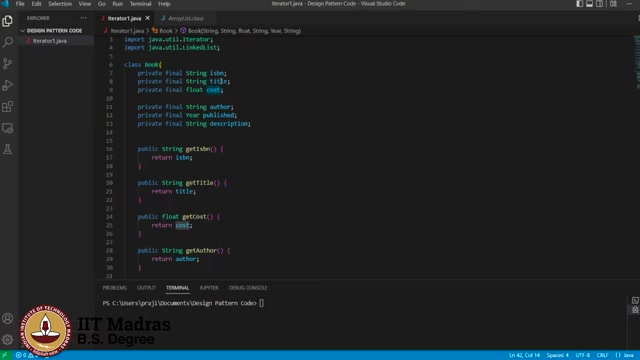This screenshot has height=360, width=640.
Task: Open Remote Explorer icon in activity bar
Action: pyautogui.click(x=7, y=128)
